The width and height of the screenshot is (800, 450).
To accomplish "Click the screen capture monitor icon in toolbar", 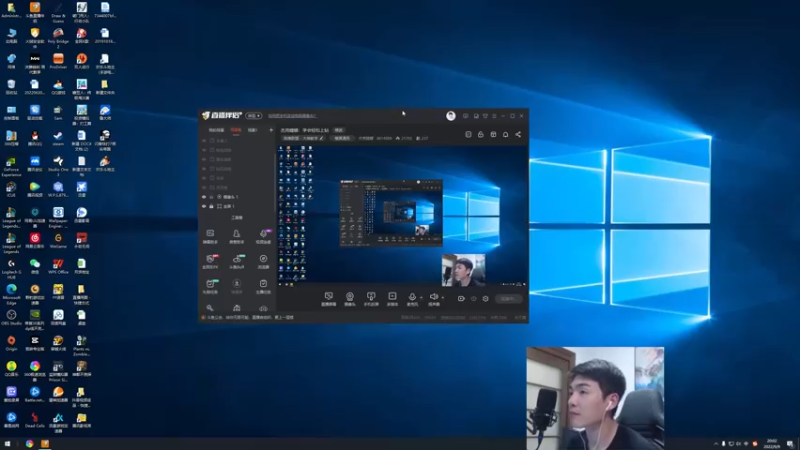I will [x=329, y=298].
